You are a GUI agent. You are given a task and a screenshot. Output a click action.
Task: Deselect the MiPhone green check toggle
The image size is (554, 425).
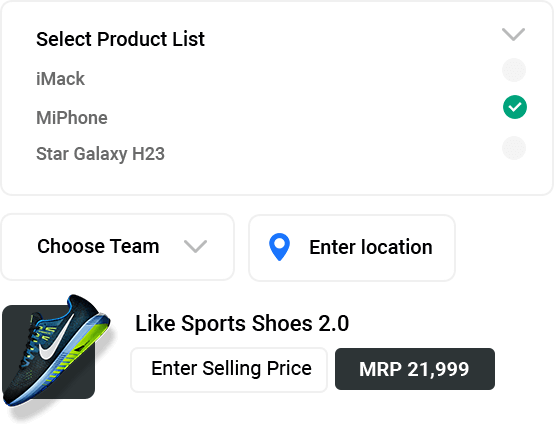(515, 107)
